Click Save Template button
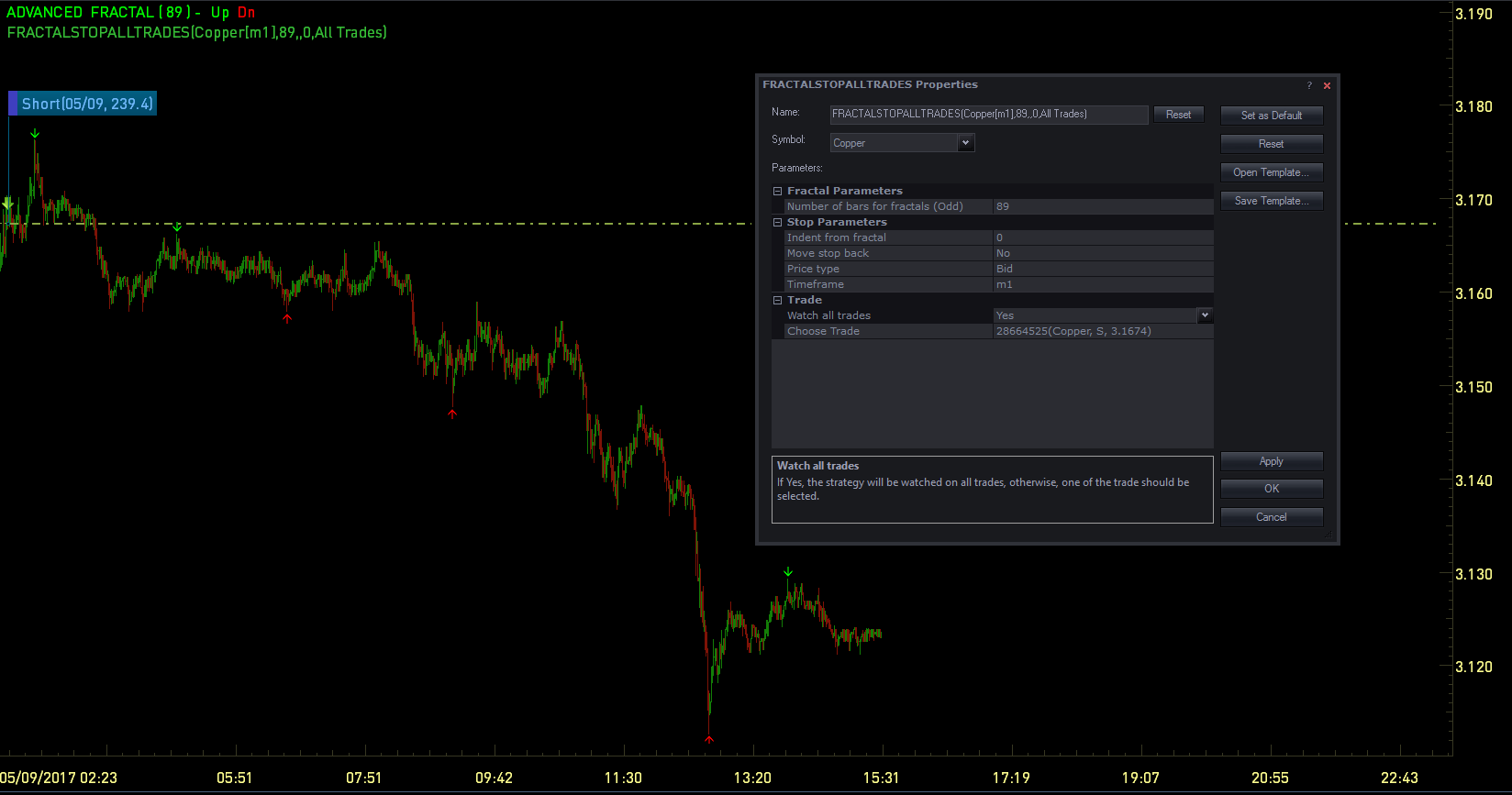 [1272, 201]
